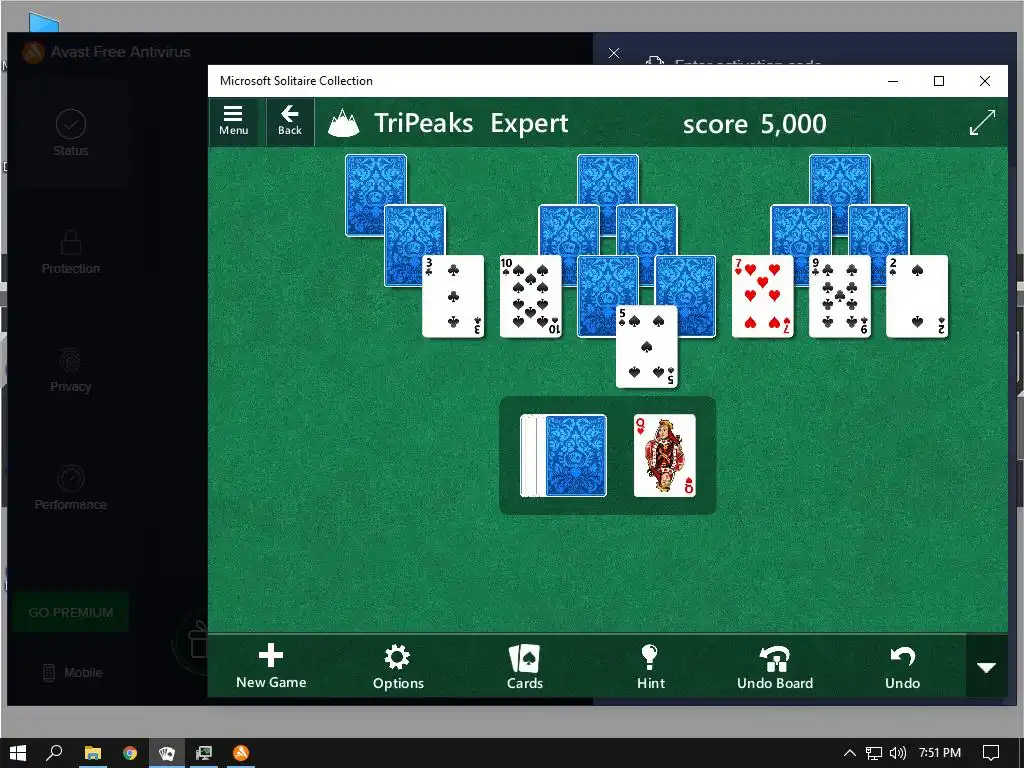Open Windows taskbar search
This screenshot has width=1024, height=768.
point(54,753)
